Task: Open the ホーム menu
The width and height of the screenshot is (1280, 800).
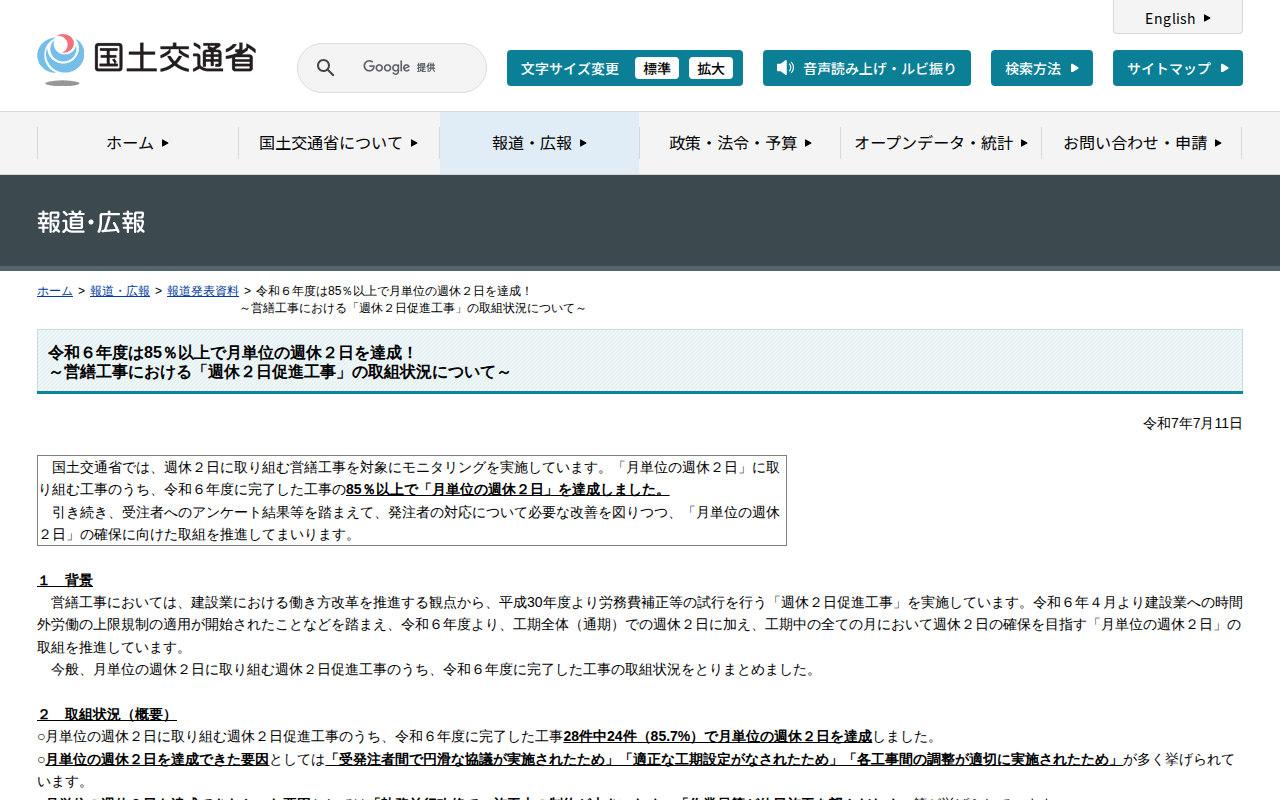Action: 138,143
